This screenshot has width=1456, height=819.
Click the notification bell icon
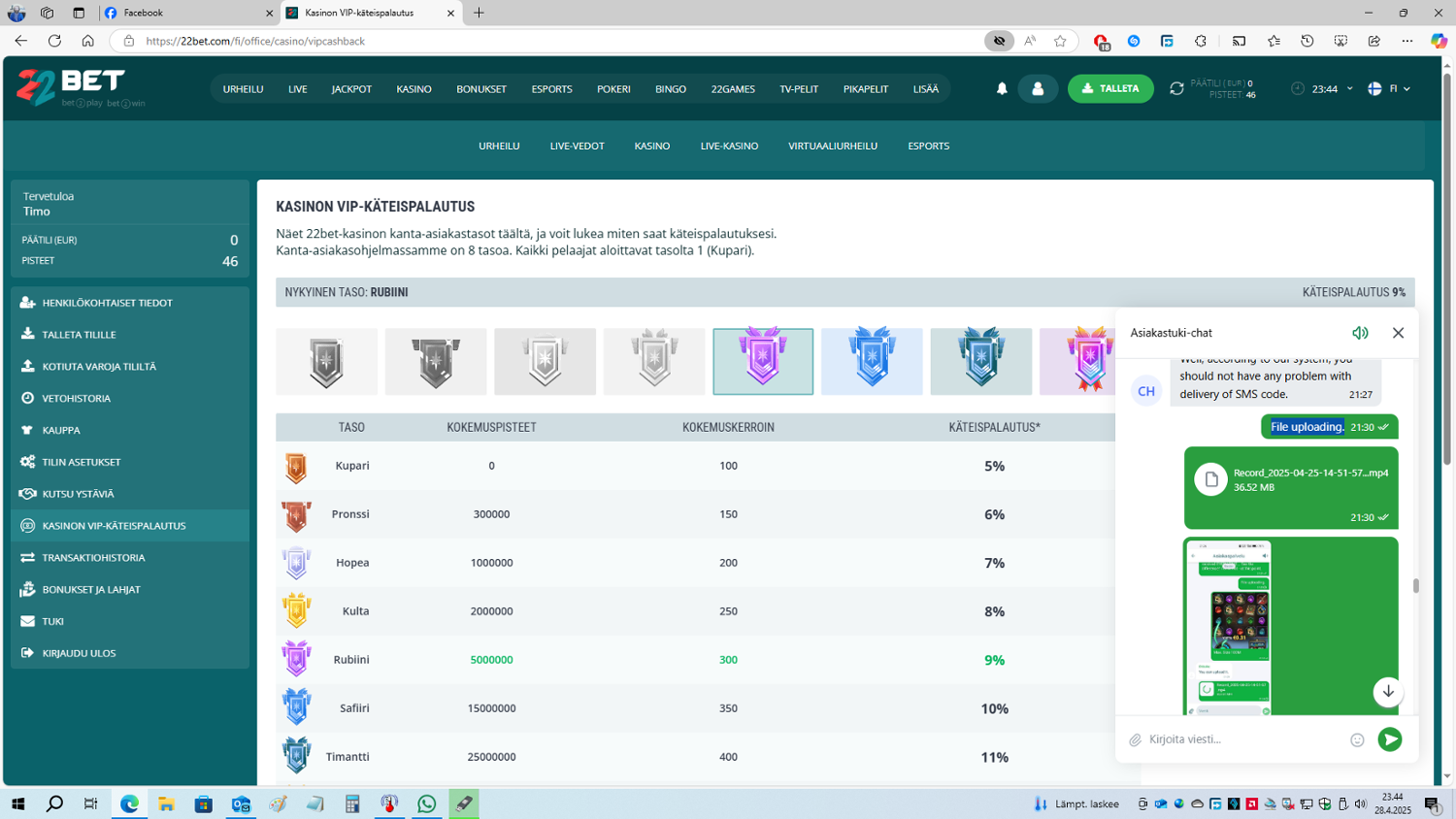coord(1002,88)
